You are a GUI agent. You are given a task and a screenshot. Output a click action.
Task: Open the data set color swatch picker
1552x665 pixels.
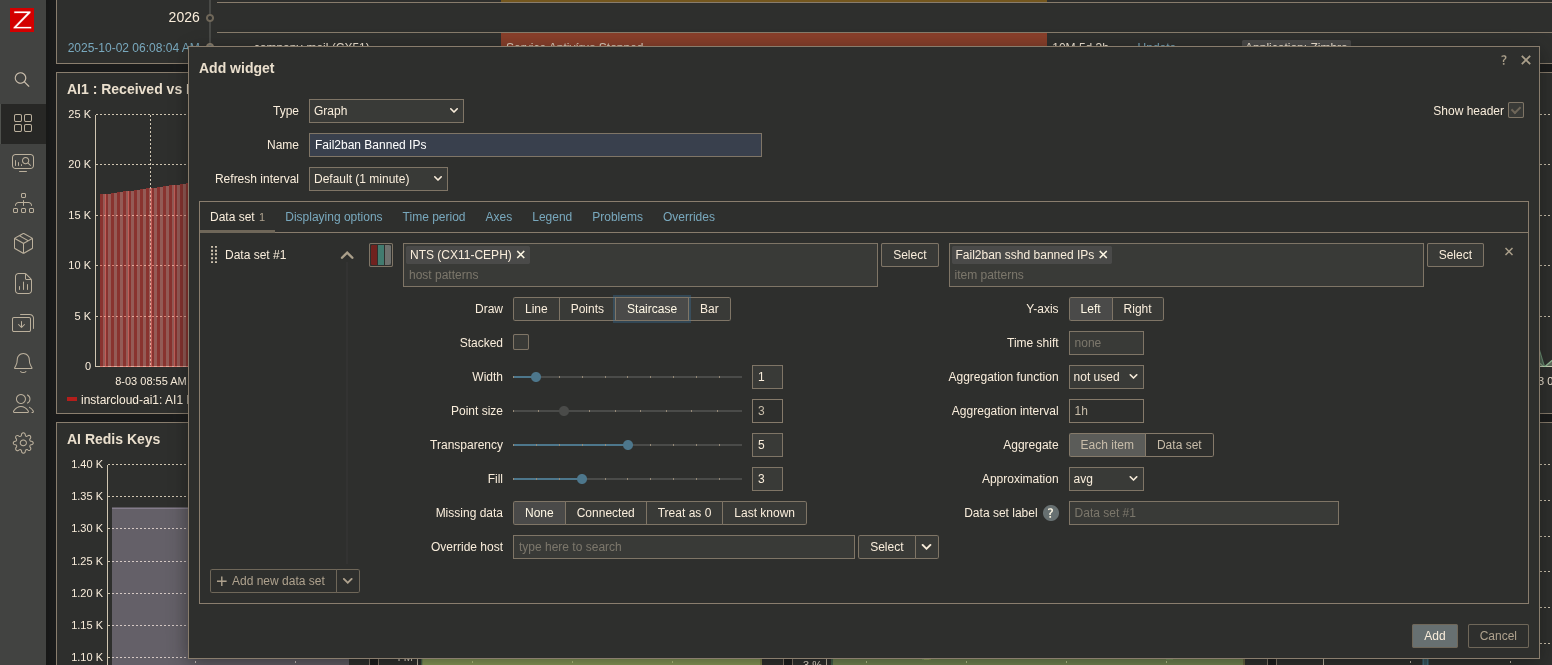tap(381, 255)
